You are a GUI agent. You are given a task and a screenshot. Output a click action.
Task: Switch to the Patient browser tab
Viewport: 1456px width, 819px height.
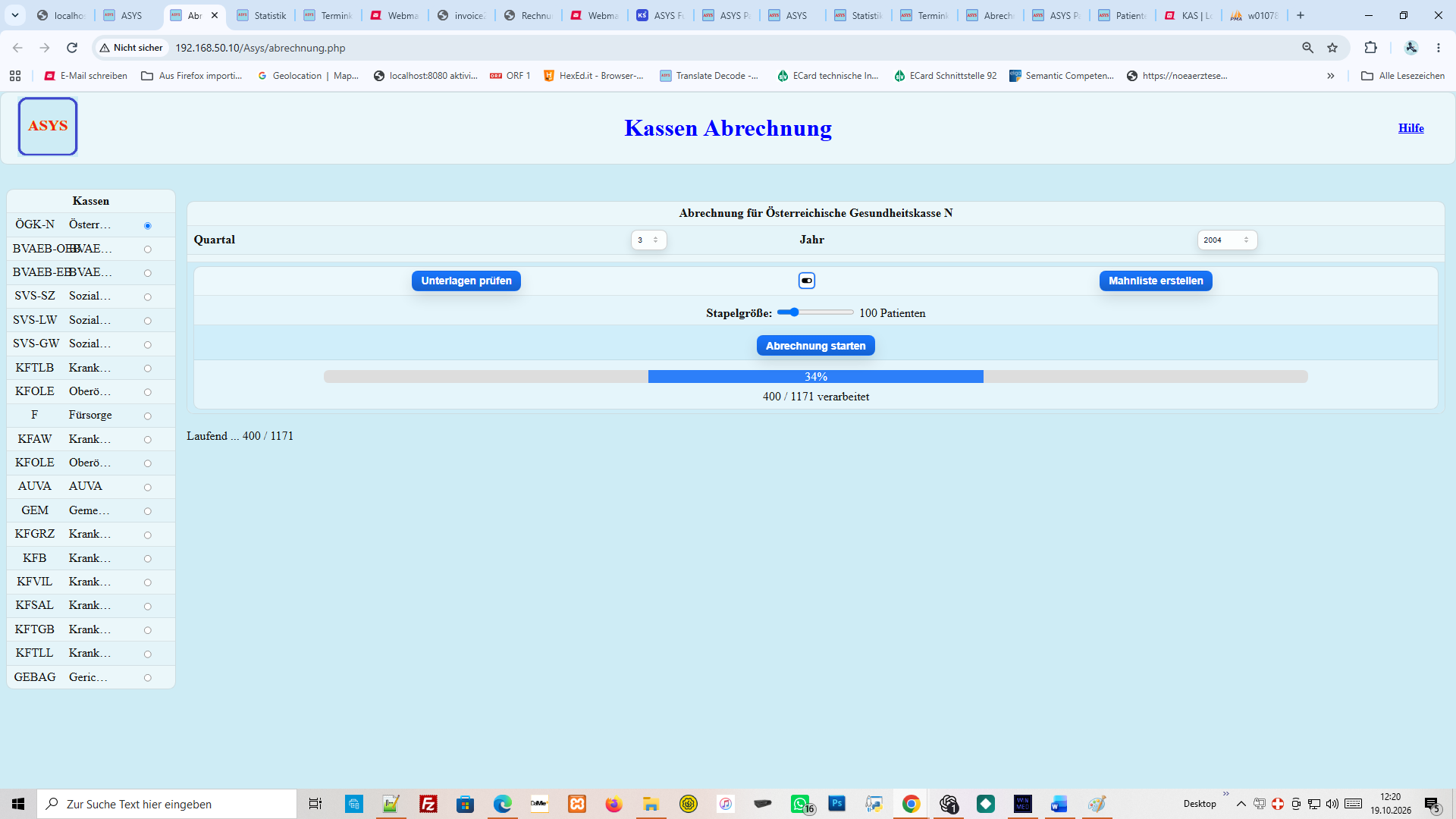[1123, 15]
